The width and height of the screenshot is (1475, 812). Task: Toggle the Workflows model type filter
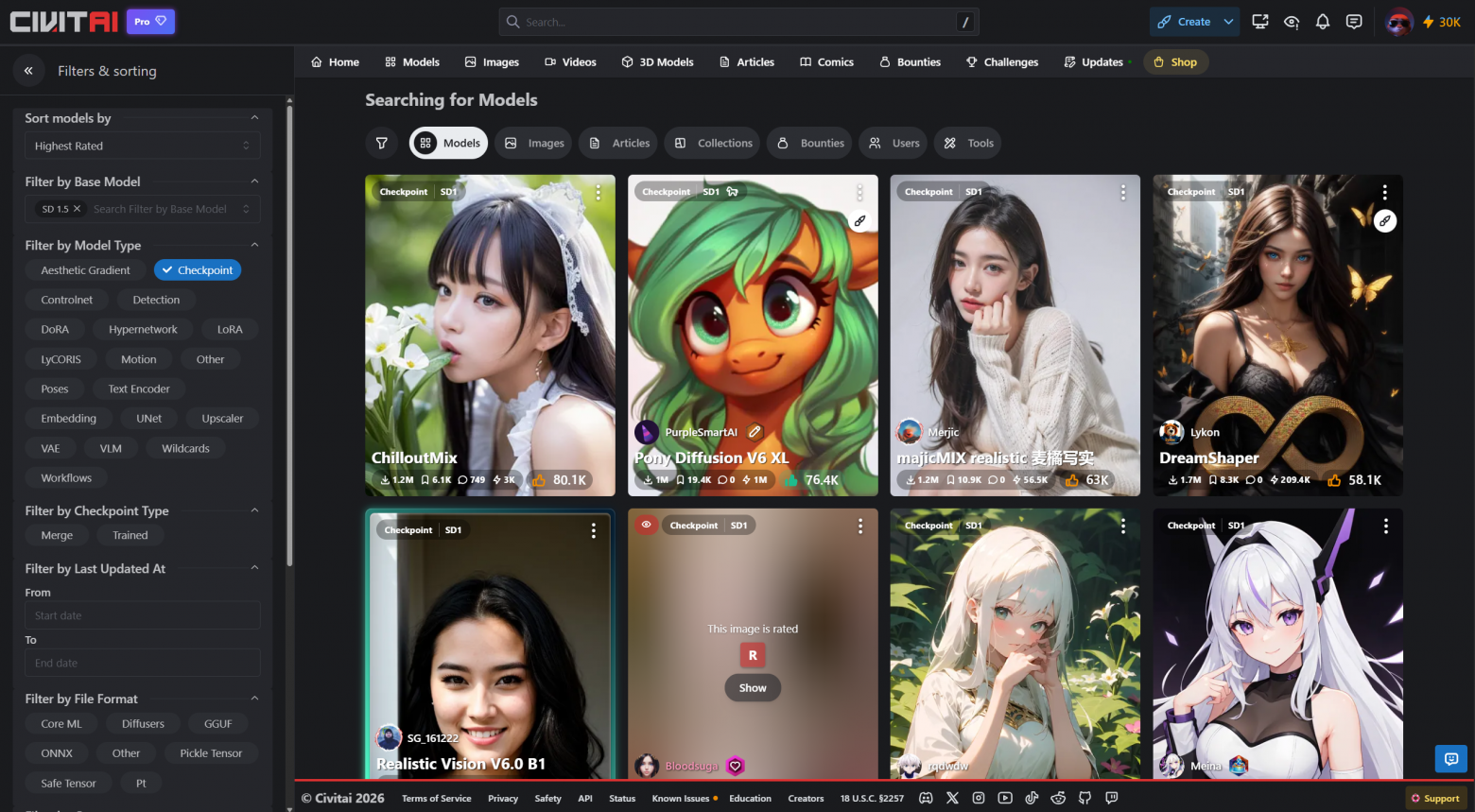pos(66,478)
